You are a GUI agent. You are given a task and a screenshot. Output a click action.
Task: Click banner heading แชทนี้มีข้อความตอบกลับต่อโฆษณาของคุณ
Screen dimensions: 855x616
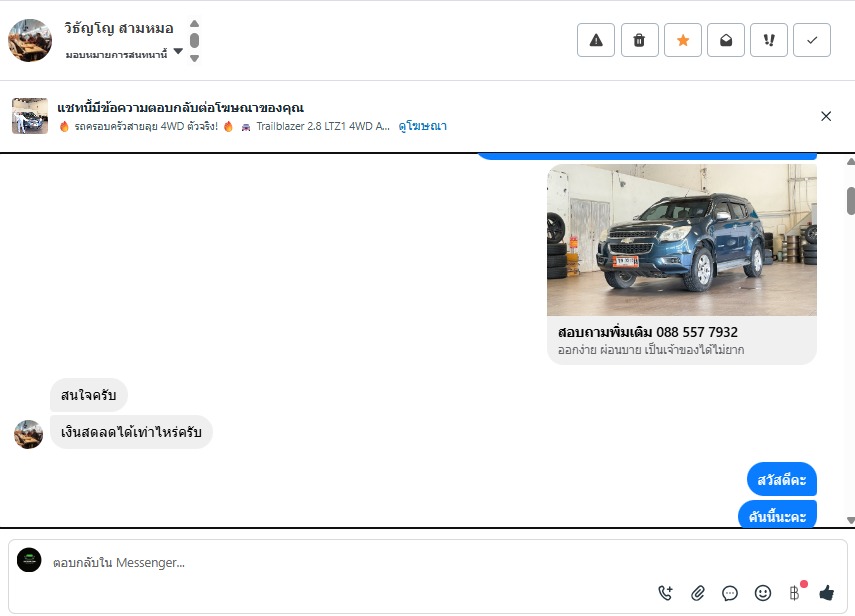pos(180,107)
